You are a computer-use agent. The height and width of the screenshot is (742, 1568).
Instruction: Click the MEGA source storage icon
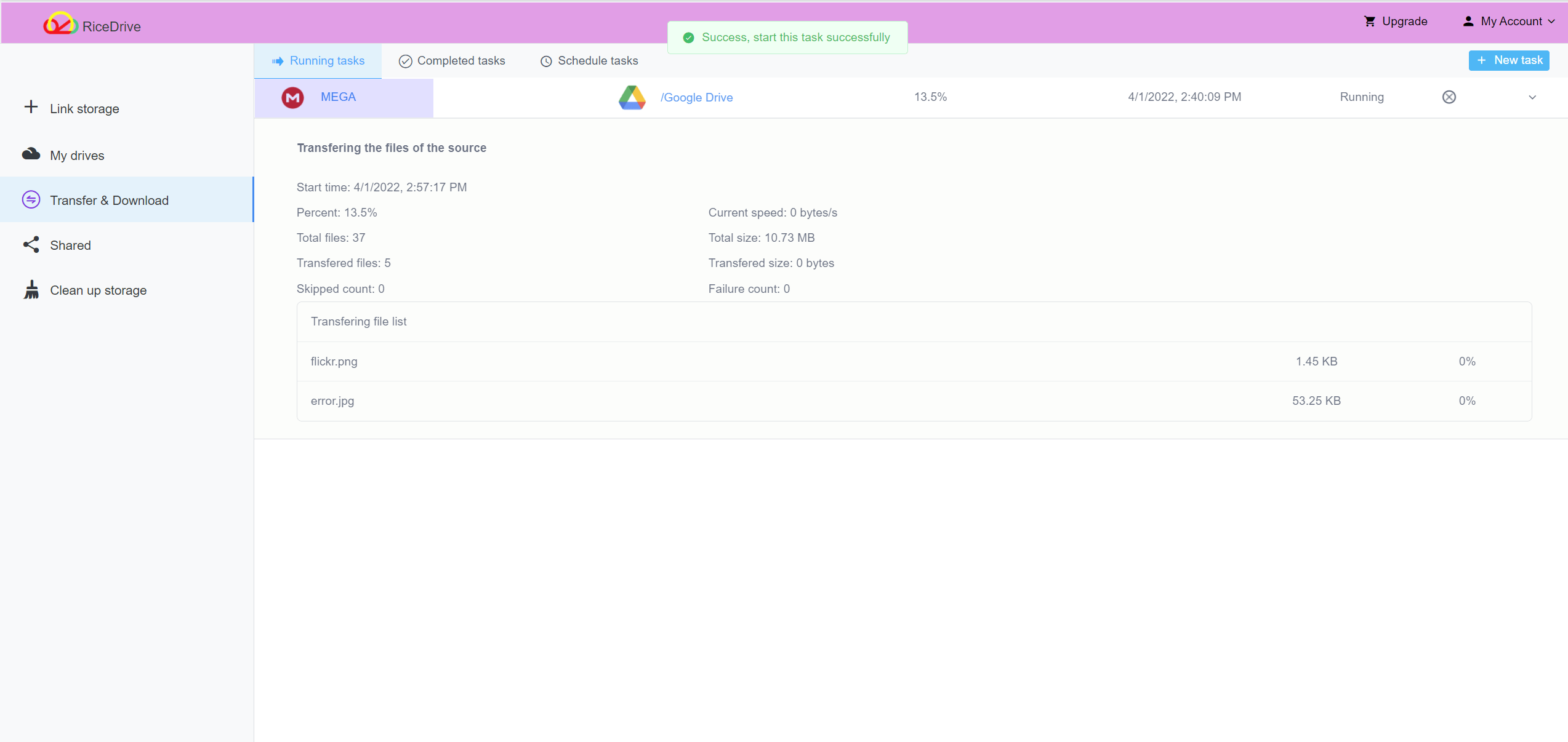(292, 97)
